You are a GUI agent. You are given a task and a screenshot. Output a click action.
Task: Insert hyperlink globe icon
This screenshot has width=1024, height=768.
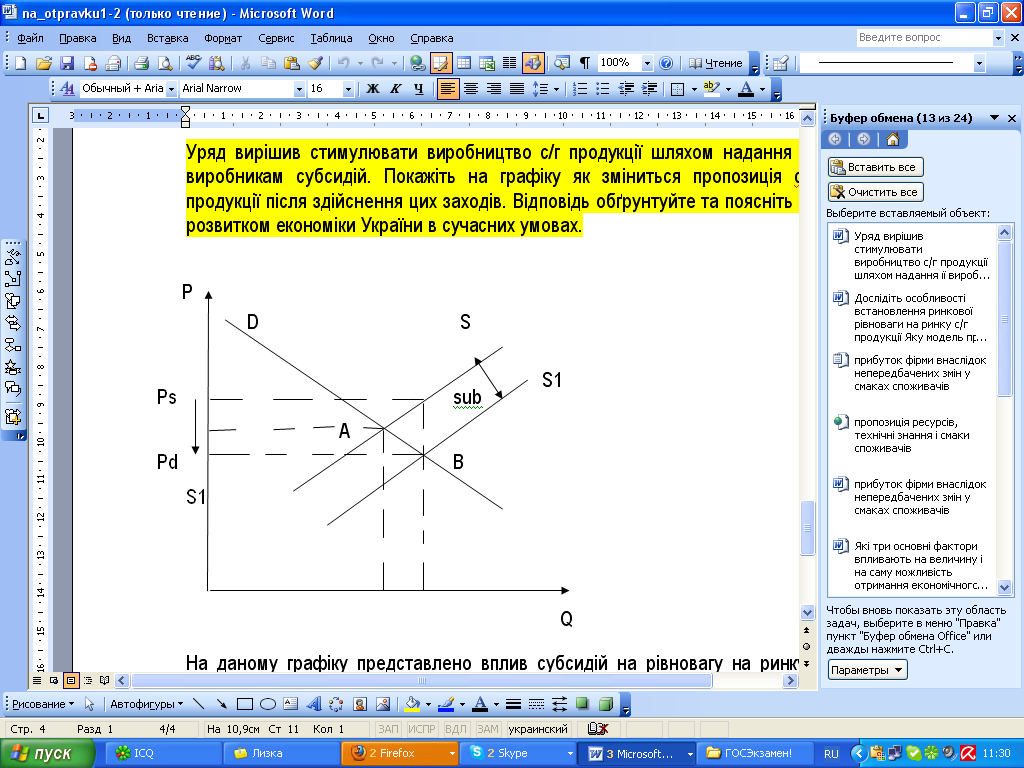pyautogui.click(x=418, y=63)
